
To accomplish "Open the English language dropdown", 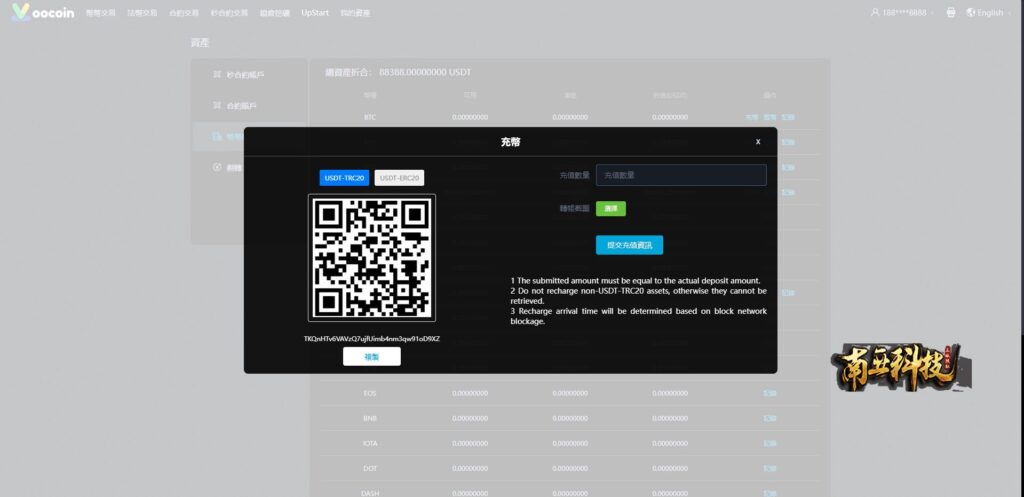I will [993, 12].
